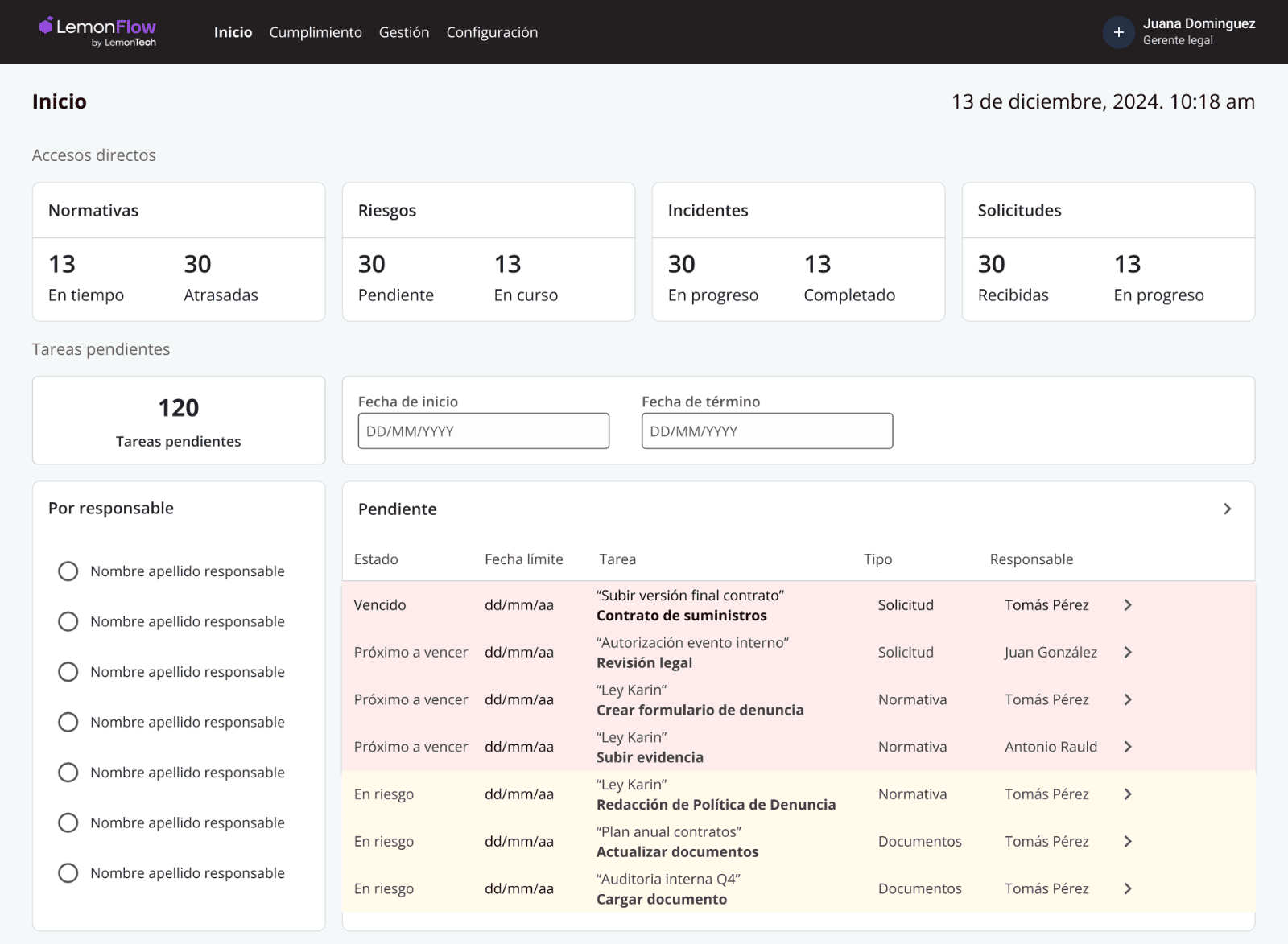Go to the Configuración menu
The width and height of the screenshot is (1288, 944).
click(492, 32)
